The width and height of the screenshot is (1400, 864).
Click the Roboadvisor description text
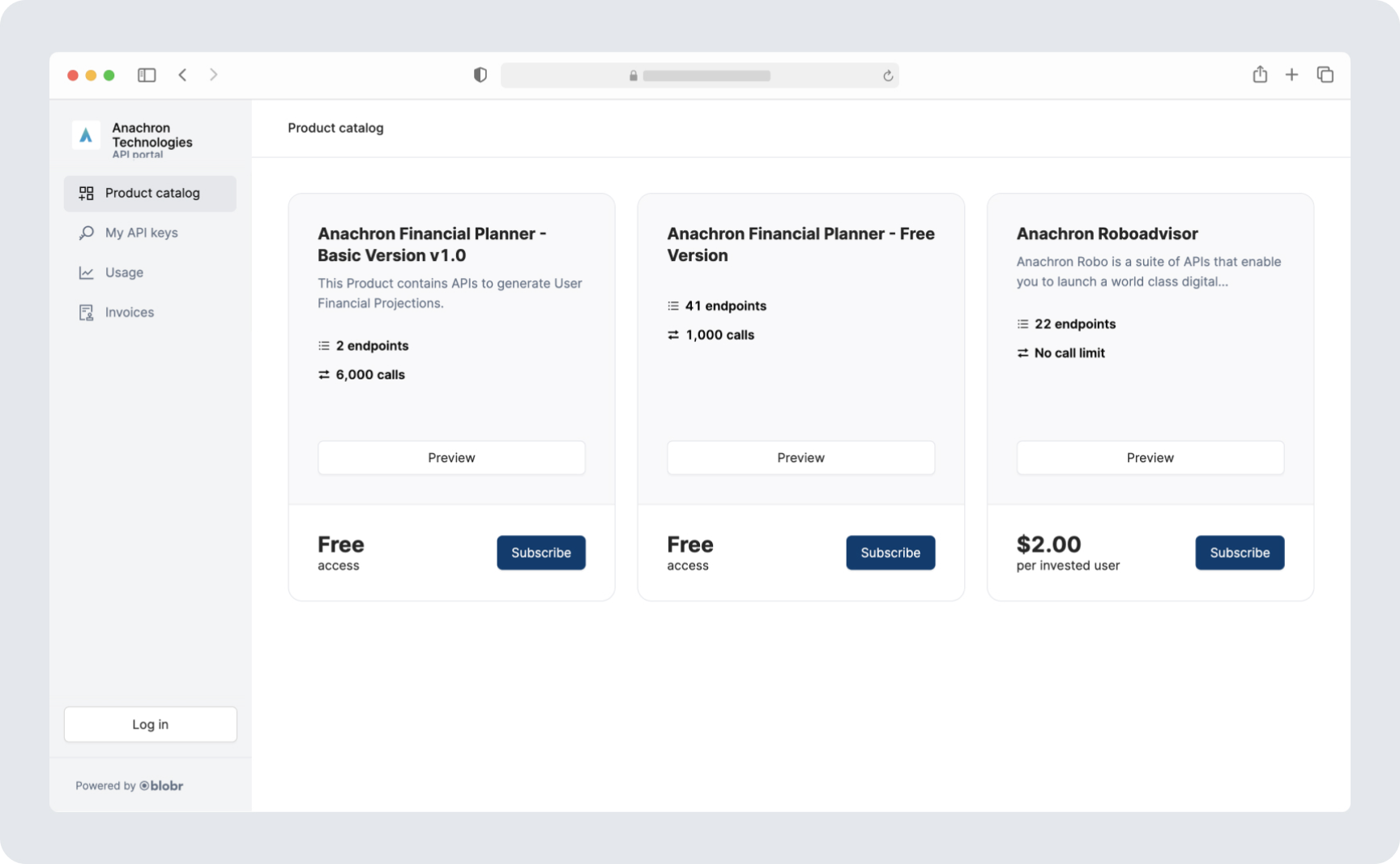pos(1149,272)
